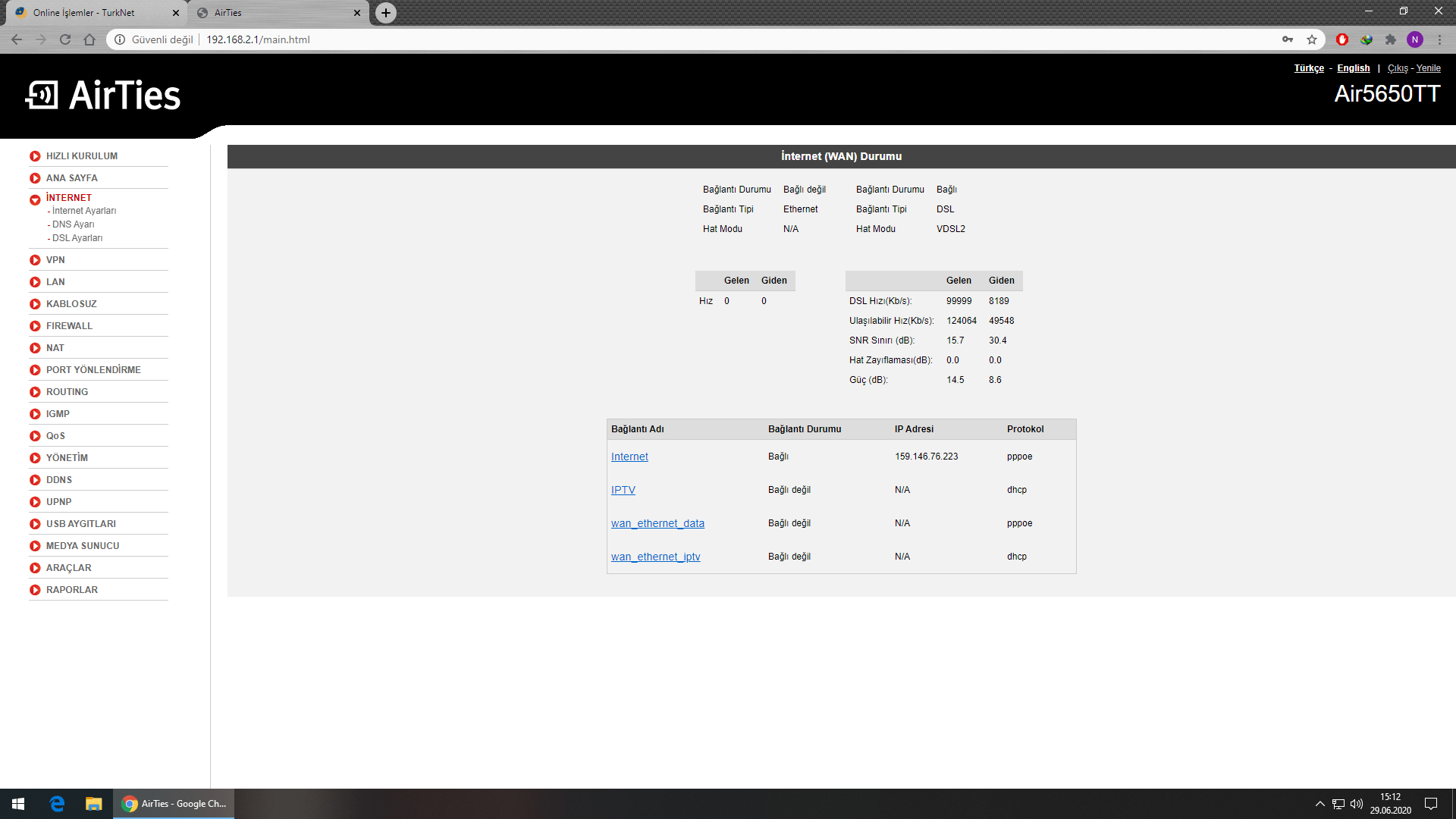Screen dimensions: 1456x819
Task: Expand the YÖNETİM menu arrow
Action: (x=35, y=458)
